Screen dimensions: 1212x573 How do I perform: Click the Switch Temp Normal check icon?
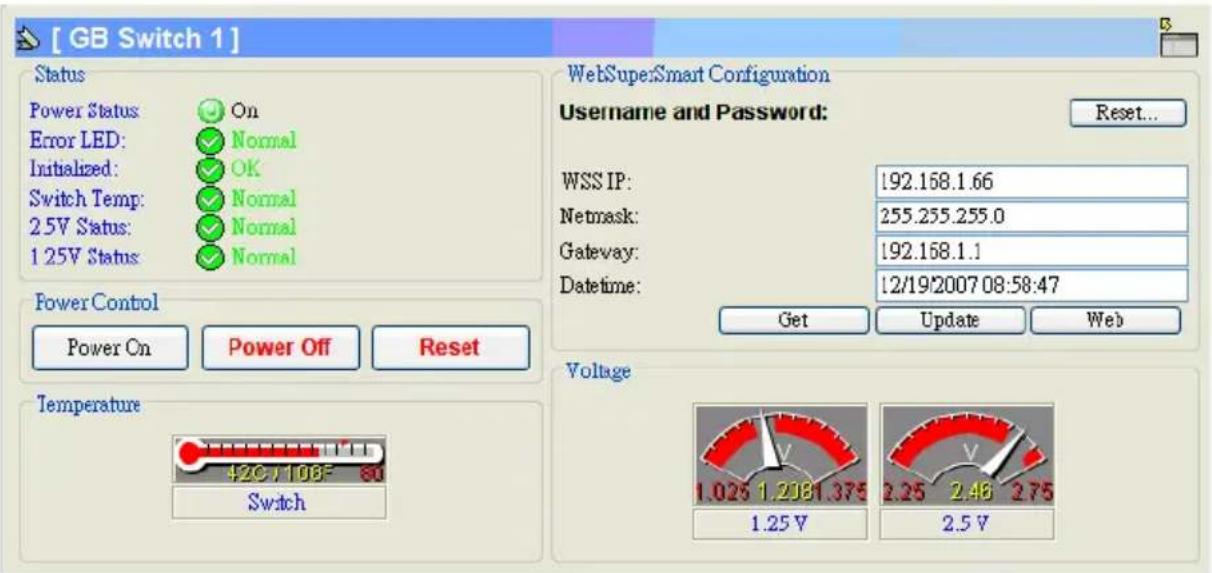pyautogui.click(x=209, y=198)
